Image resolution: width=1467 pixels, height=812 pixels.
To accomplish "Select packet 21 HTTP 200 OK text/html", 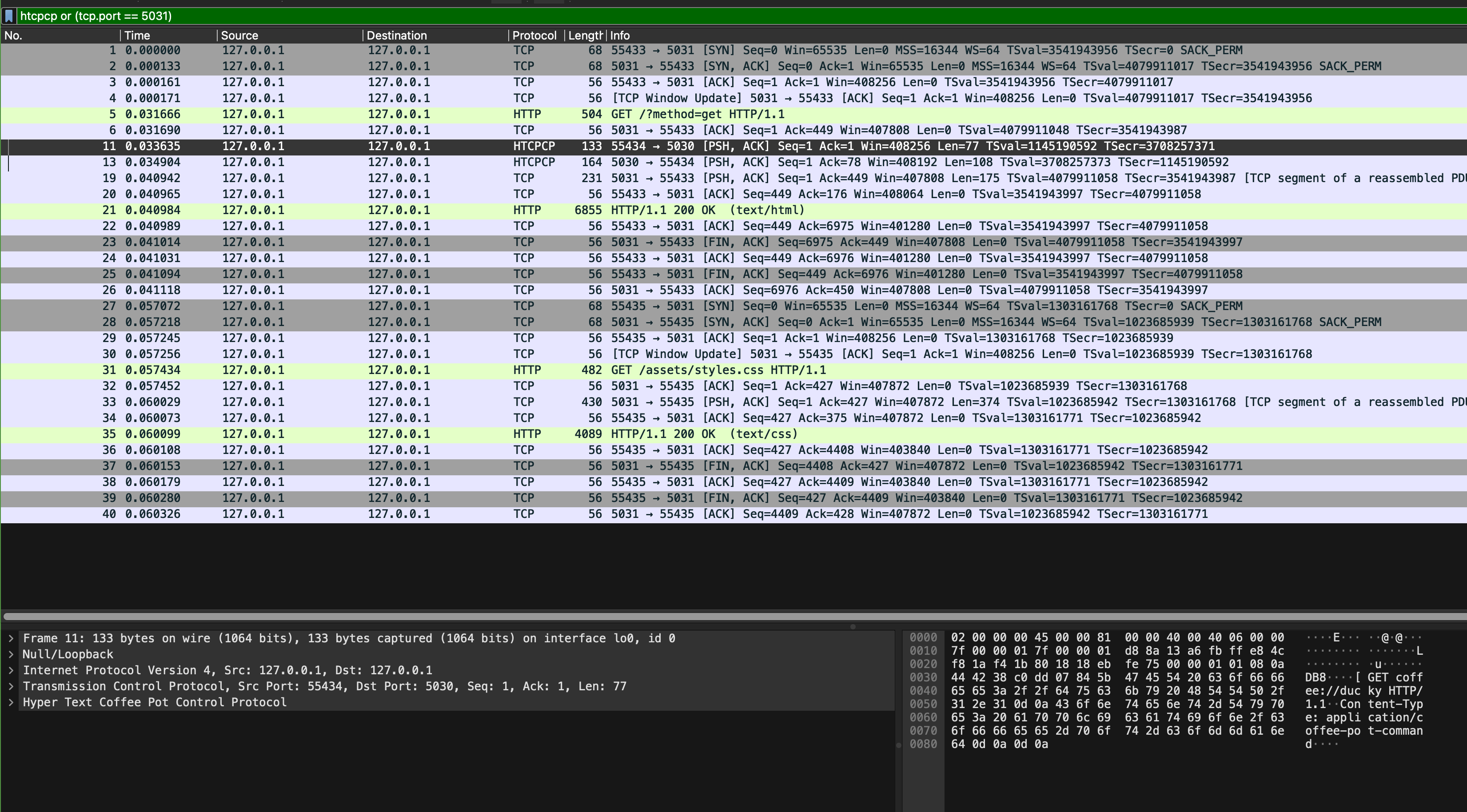I will [706, 210].
